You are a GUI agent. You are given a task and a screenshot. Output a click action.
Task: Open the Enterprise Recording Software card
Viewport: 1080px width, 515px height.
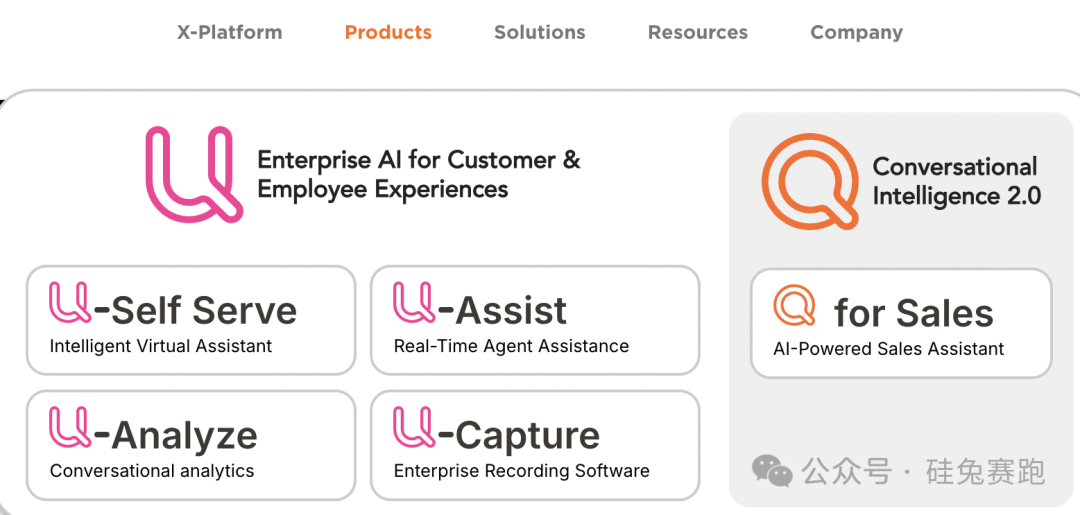534,445
